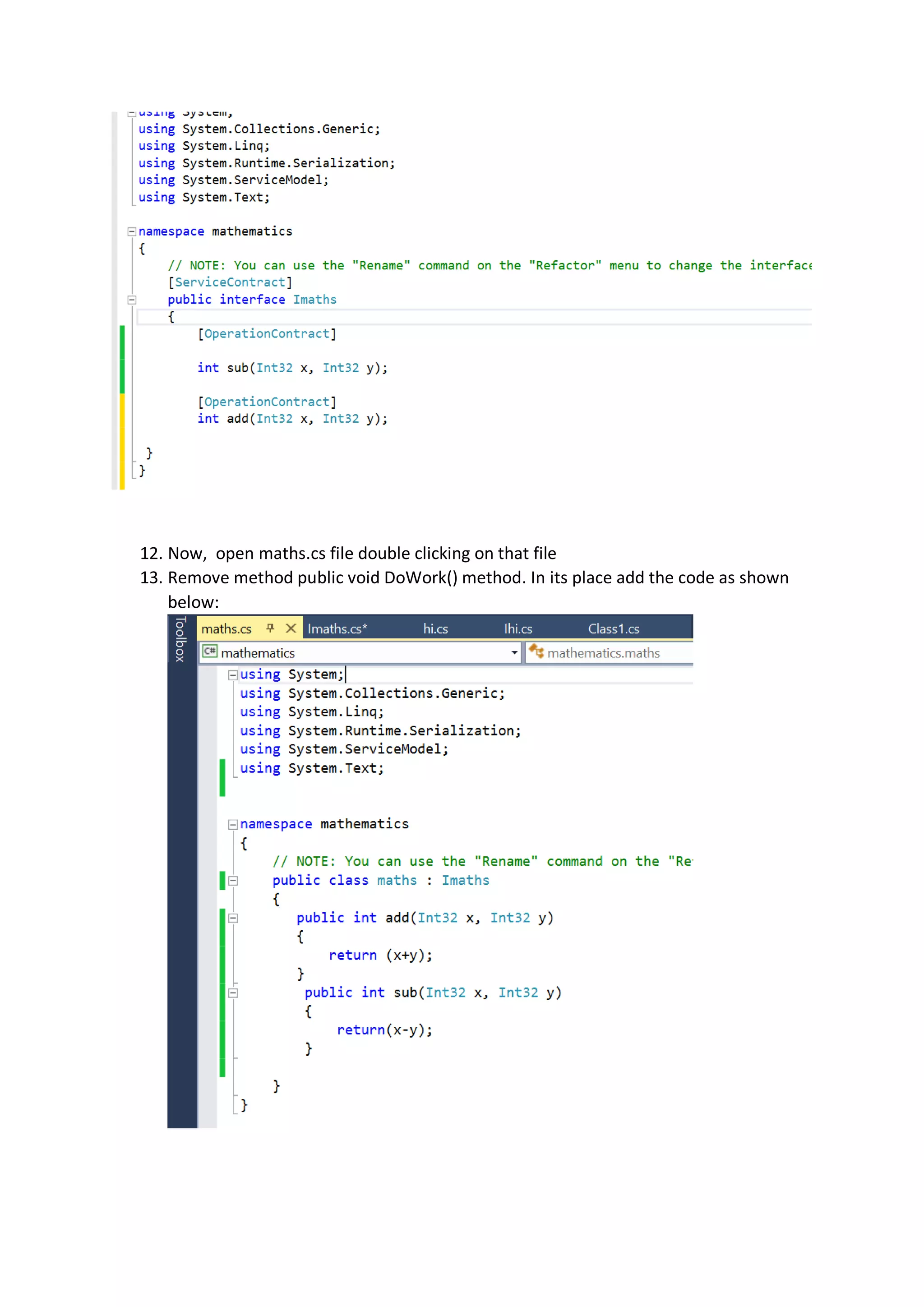Click the first OperationContract attribute above sub
The width and height of the screenshot is (924, 1307).
tap(267, 333)
